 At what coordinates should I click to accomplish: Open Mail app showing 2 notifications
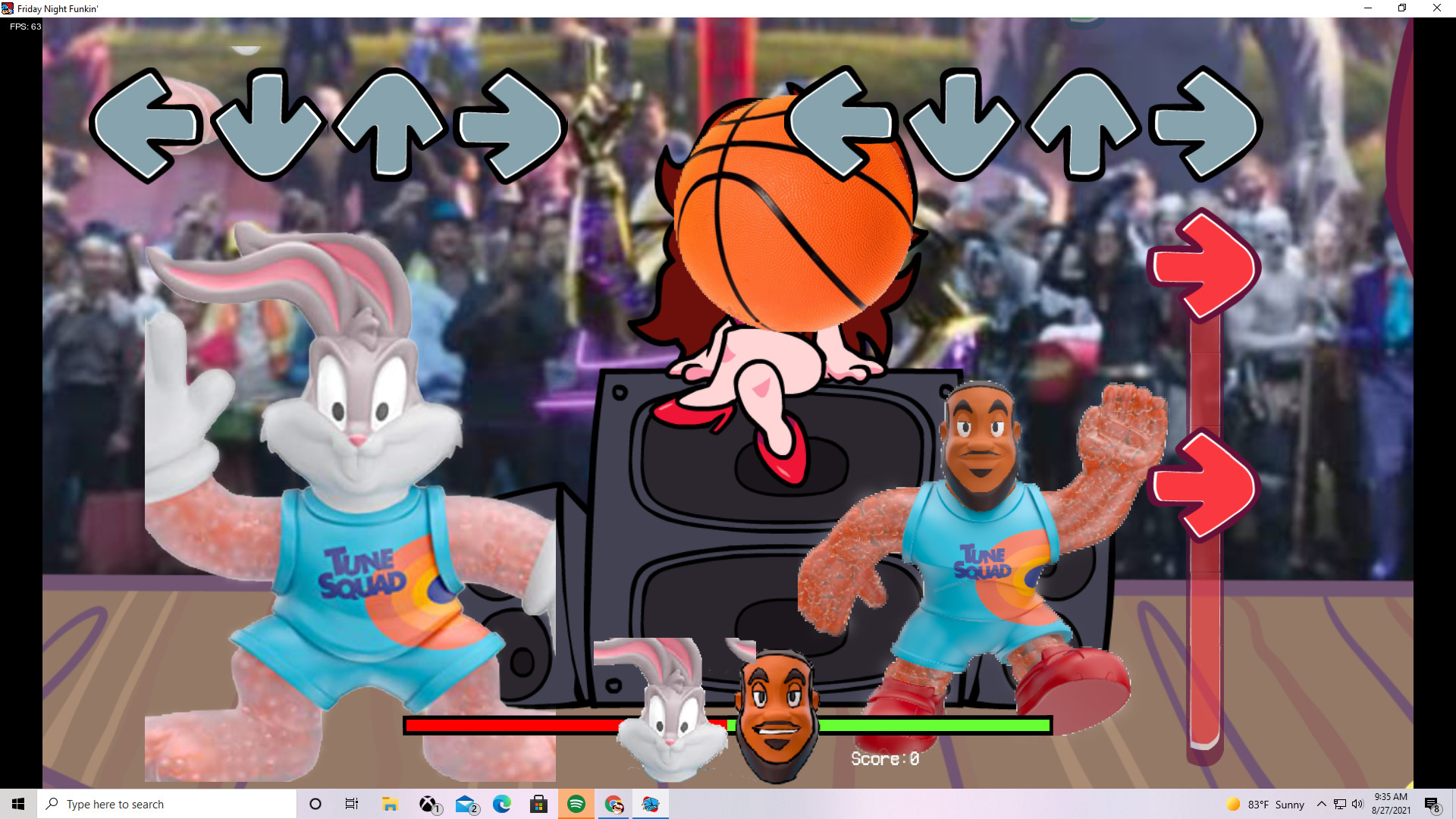tap(465, 804)
